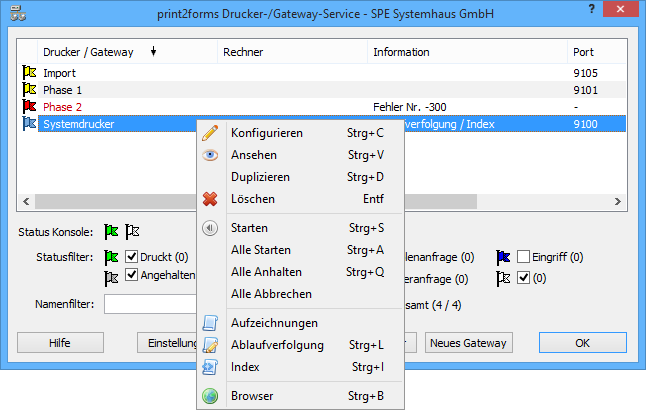Uncheck the Angehalten status filter checkbox
This screenshot has height=410, width=646.
(131, 276)
